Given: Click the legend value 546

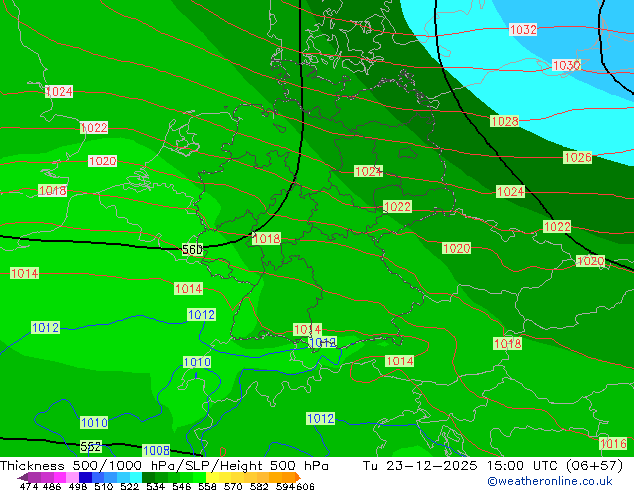Looking at the screenshot, I should coord(182,486).
